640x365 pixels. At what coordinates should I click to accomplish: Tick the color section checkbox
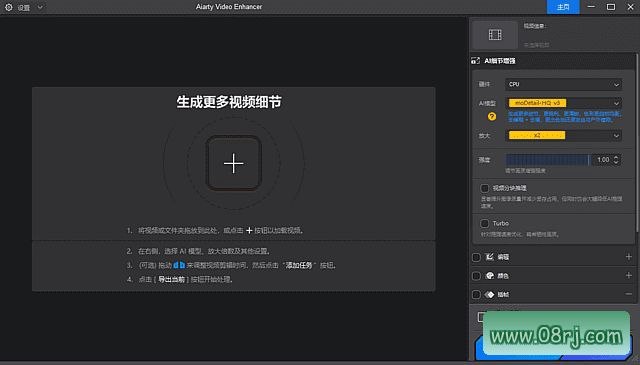coord(476,276)
